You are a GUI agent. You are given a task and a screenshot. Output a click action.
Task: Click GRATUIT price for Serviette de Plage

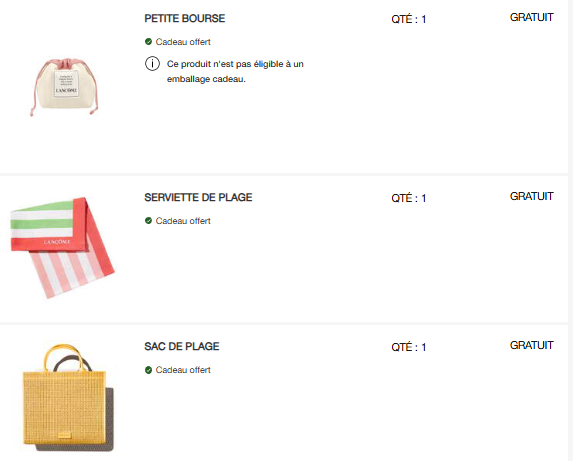[x=531, y=196]
